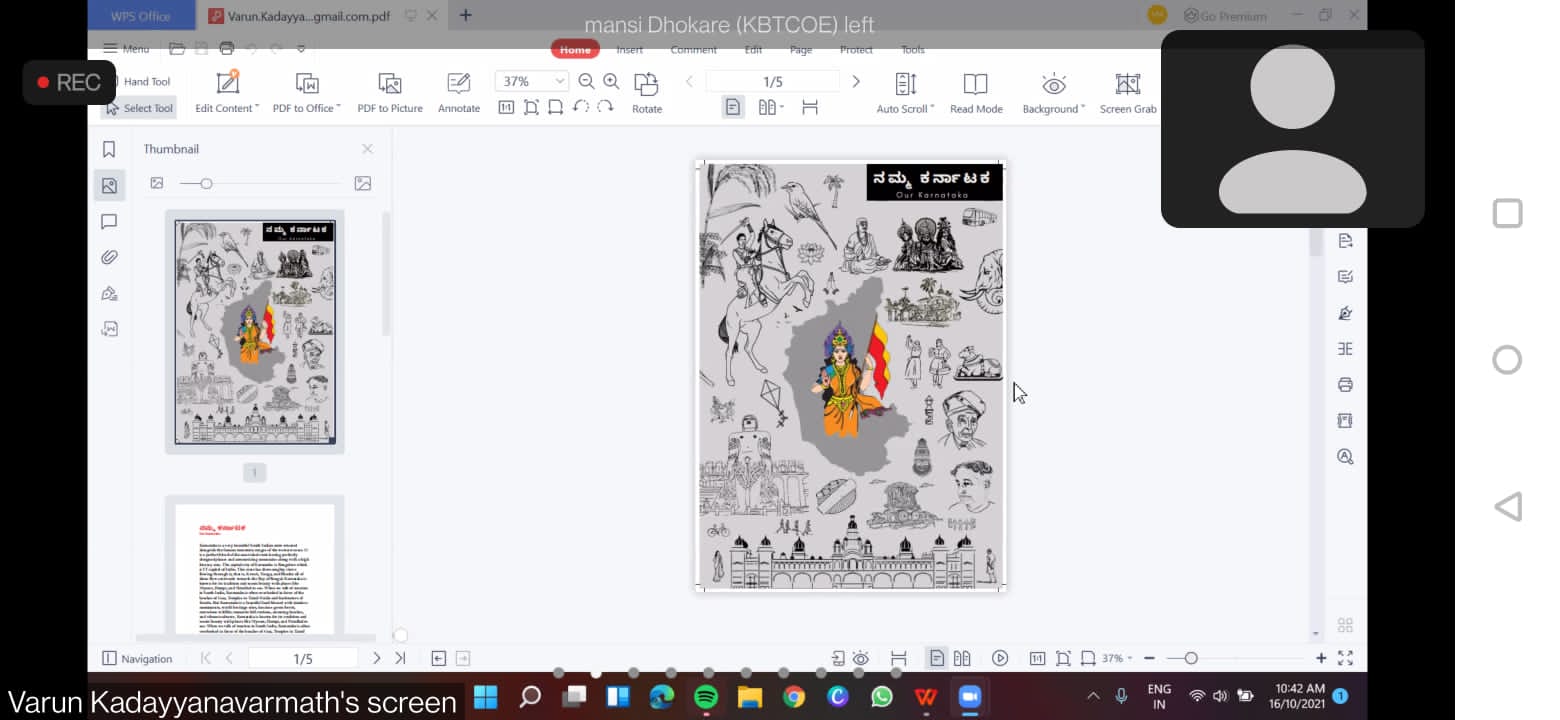The image size is (1560, 720).
Task: Open the Comments sidebar panel
Action: coord(109,221)
